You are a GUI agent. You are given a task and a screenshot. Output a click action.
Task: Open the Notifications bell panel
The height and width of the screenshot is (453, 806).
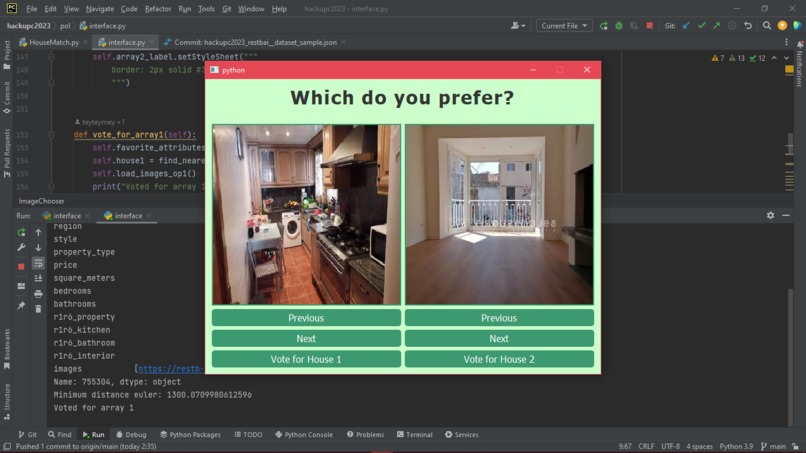point(799,44)
